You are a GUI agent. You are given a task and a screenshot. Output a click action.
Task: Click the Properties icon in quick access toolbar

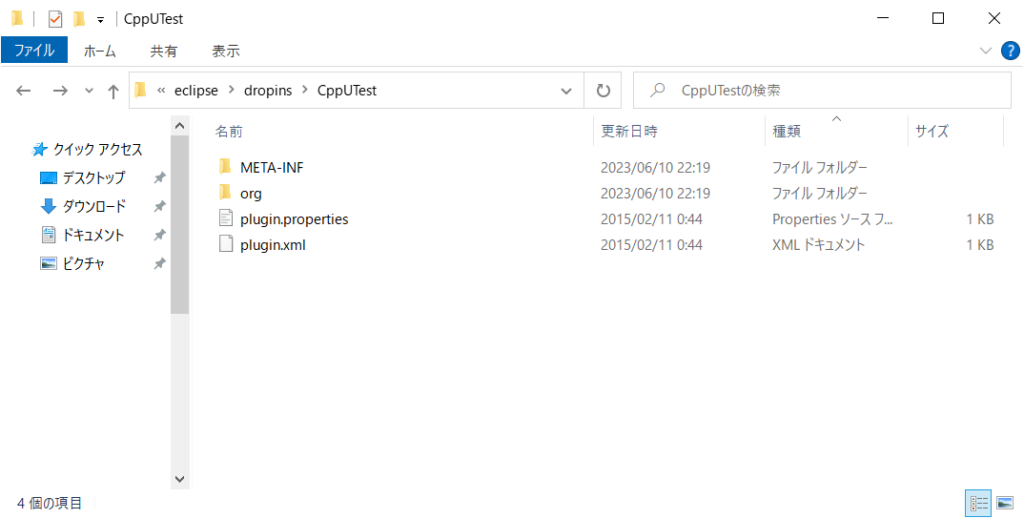[x=56, y=19]
